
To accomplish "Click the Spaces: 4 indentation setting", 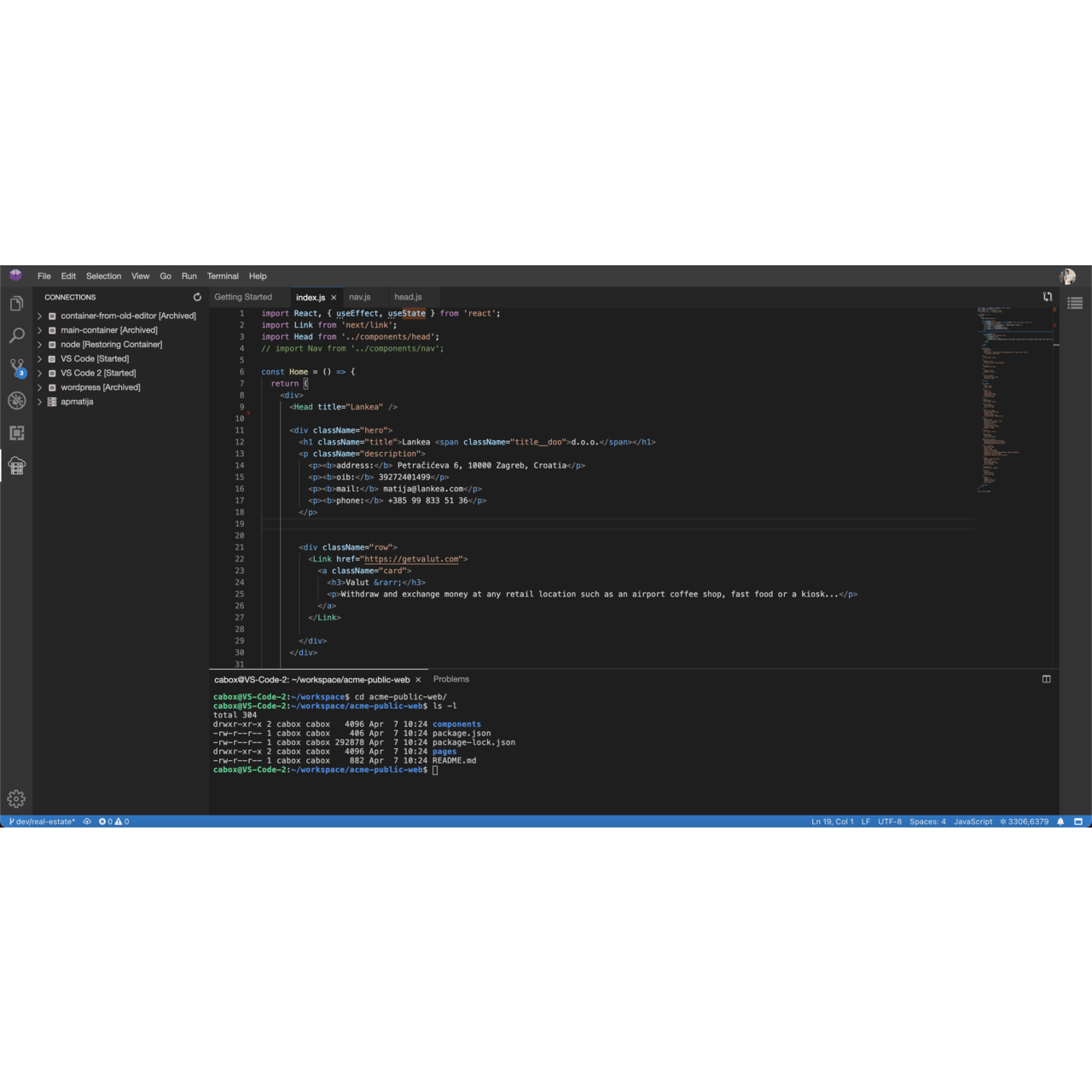I will pos(927,822).
